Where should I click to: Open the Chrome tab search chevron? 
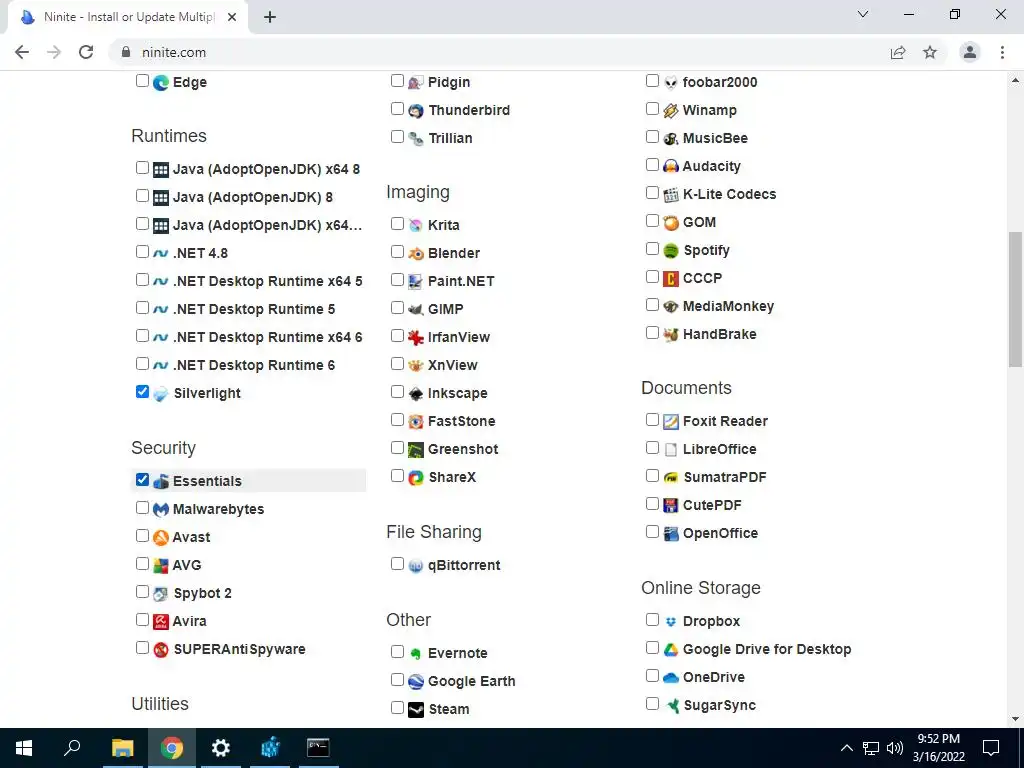[x=863, y=14]
